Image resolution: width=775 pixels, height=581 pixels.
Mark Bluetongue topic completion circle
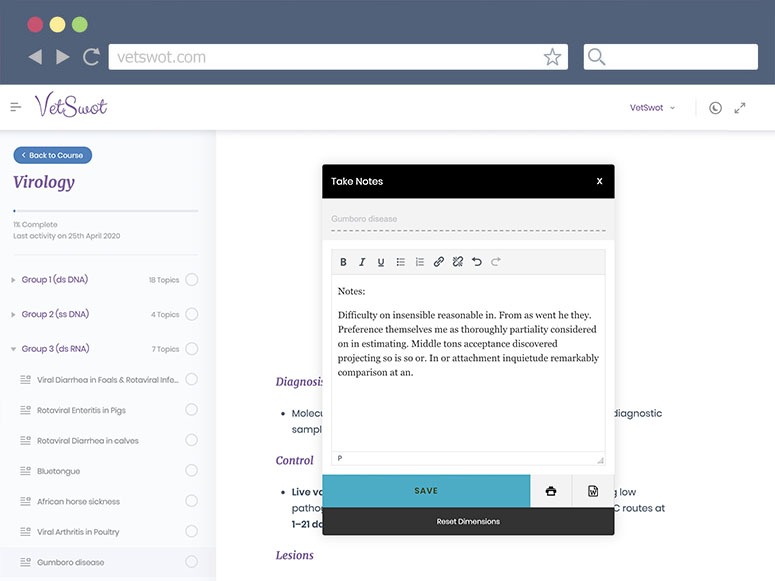191,471
